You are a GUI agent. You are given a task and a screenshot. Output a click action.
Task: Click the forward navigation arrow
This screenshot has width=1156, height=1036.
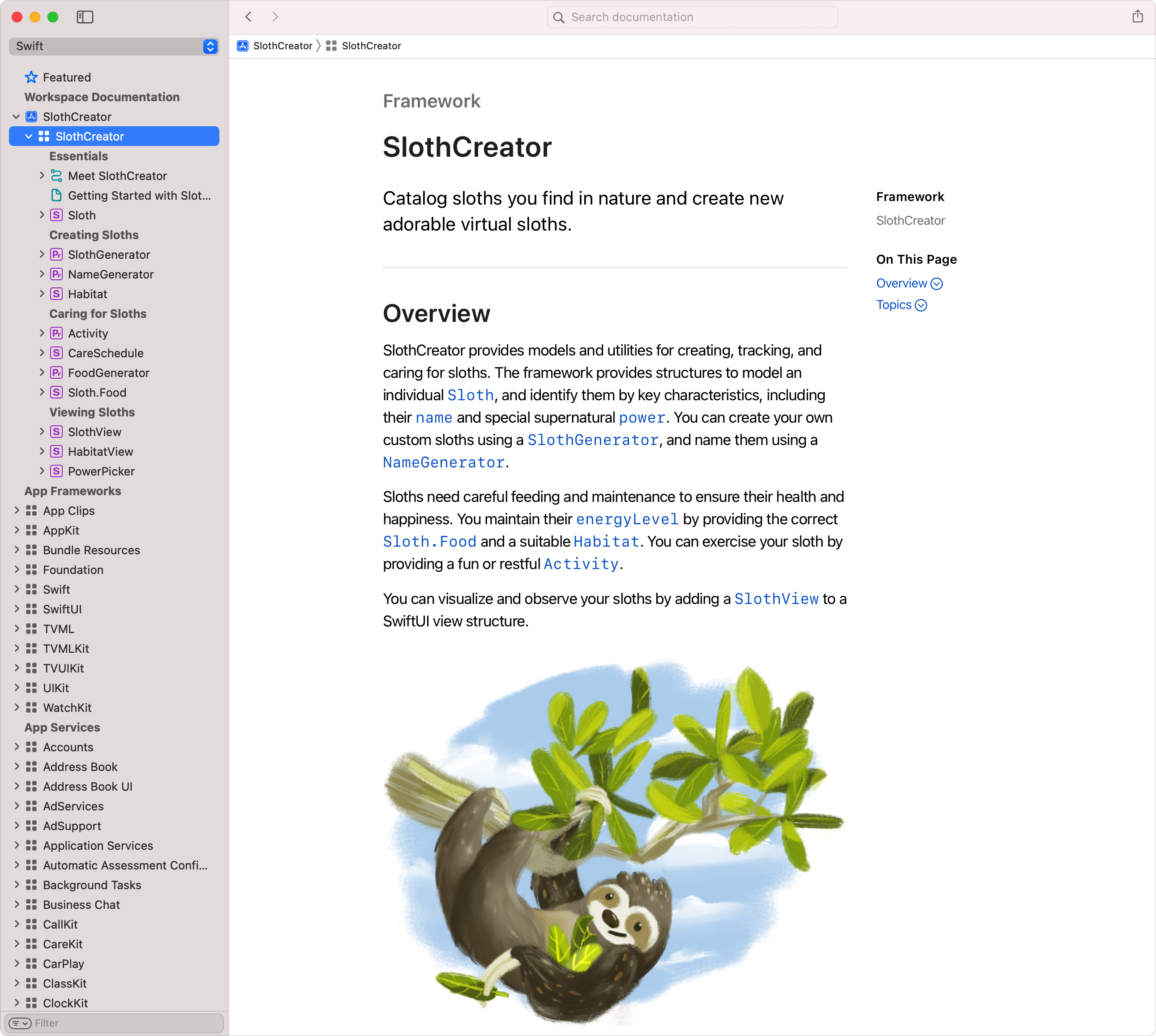pyautogui.click(x=275, y=17)
